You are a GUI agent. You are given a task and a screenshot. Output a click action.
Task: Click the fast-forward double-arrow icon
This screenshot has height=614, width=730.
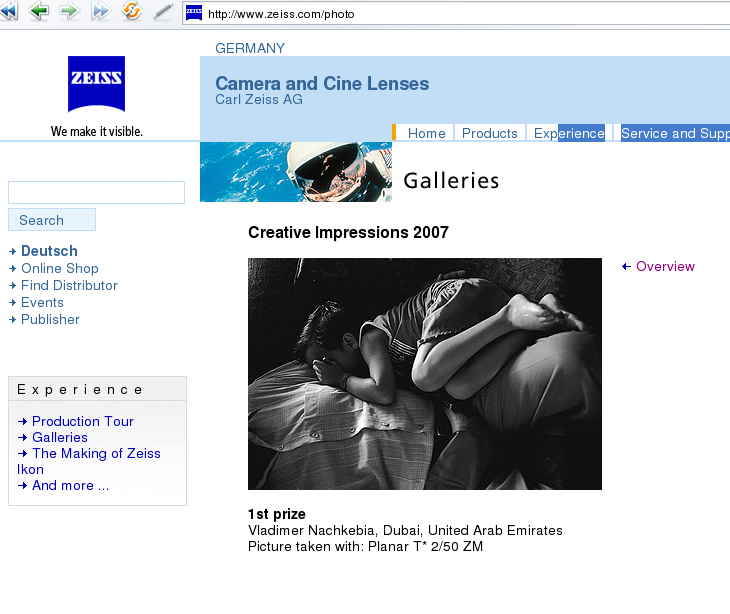(101, 11)
